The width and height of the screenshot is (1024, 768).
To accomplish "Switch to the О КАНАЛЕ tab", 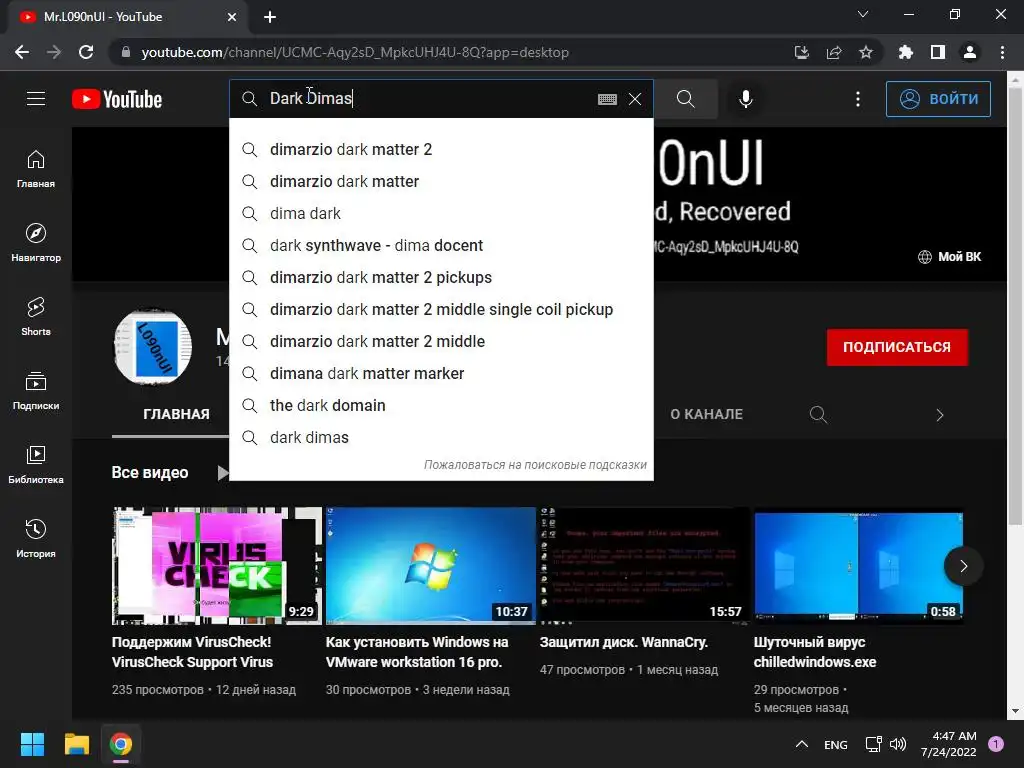I will pyautogui.click(x=707, y=414).
